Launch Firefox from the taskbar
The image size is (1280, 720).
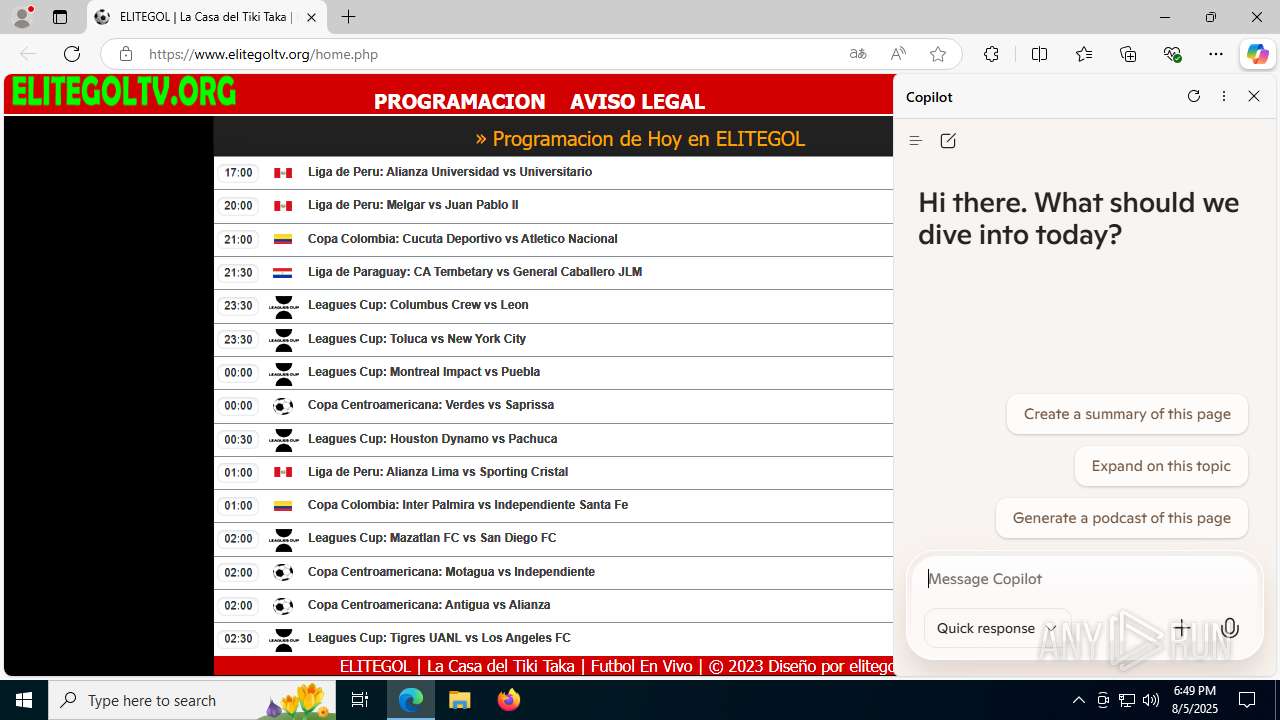pyautogui.click(x=509, y=700)
